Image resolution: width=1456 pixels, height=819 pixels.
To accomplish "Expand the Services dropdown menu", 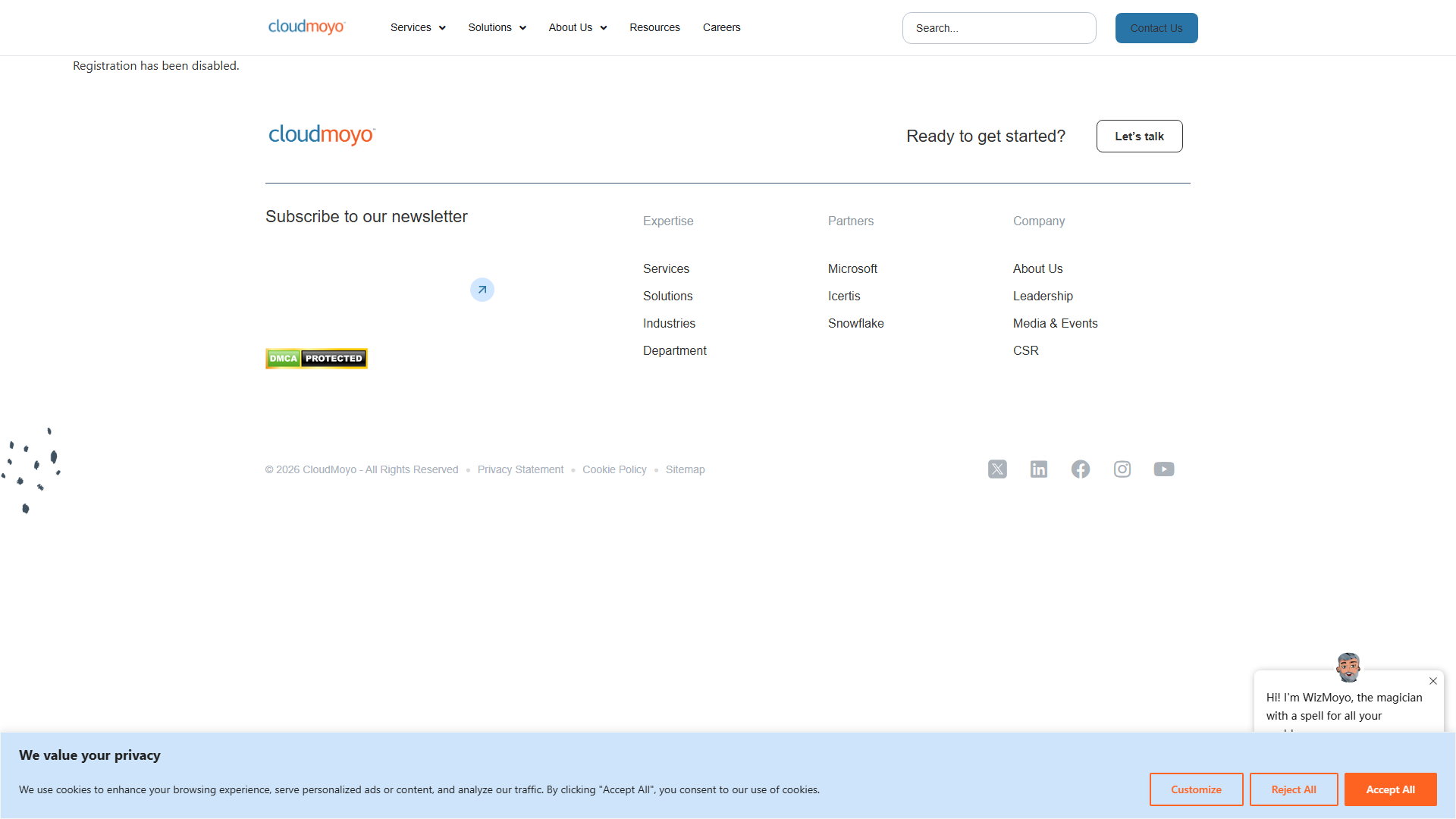I will pyautogui.click(x=418, y=28).
